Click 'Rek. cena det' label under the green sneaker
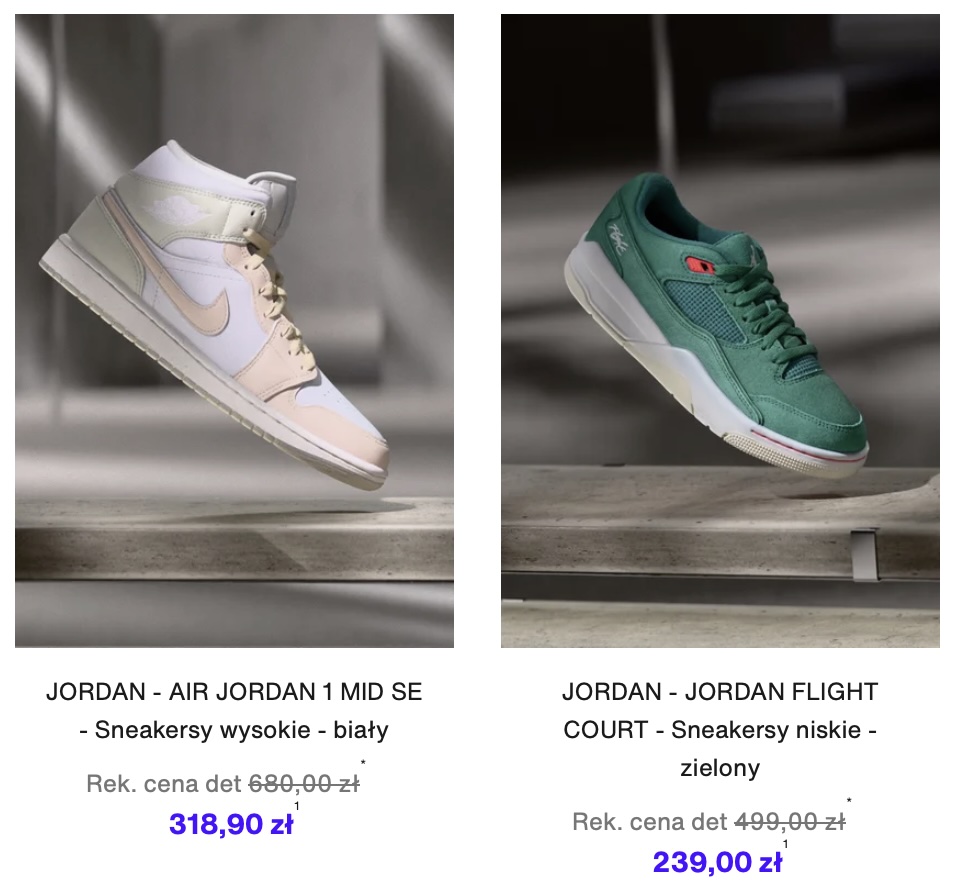 tap(650, 822)
